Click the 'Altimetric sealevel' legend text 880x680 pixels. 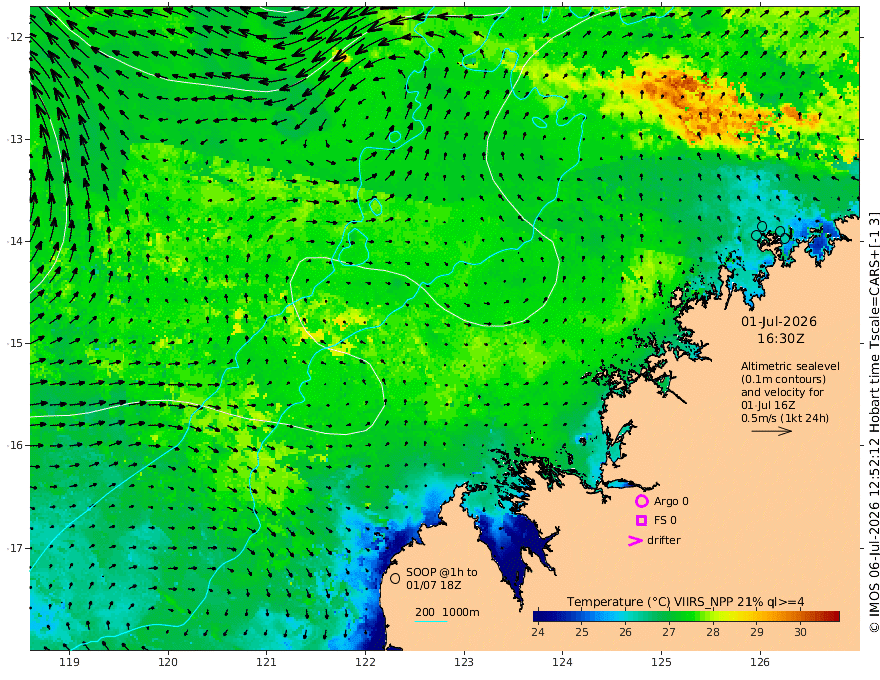pyautogui.click(x=790, y=366)
